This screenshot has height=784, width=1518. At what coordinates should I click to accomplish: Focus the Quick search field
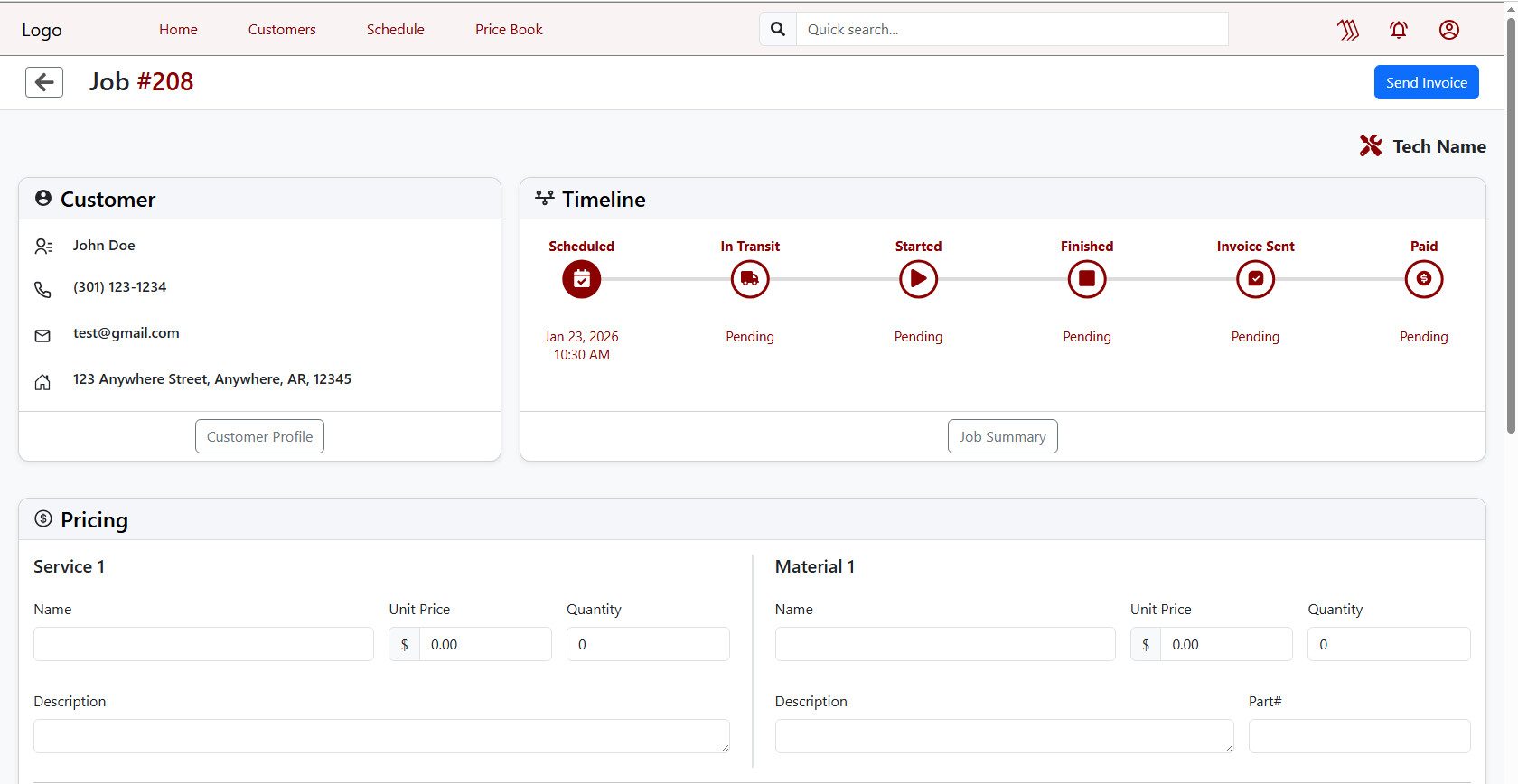[x=1011, y=29]
